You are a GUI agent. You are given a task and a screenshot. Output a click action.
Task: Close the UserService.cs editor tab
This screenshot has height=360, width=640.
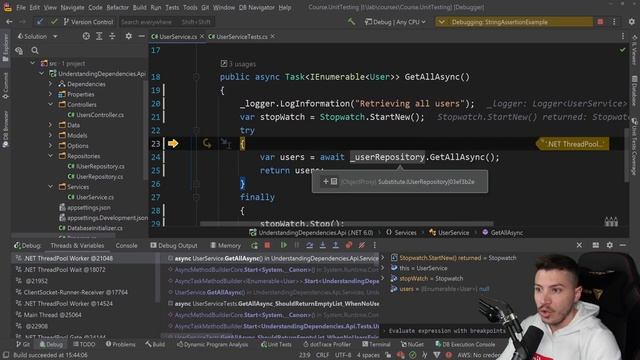click(202, 36)
